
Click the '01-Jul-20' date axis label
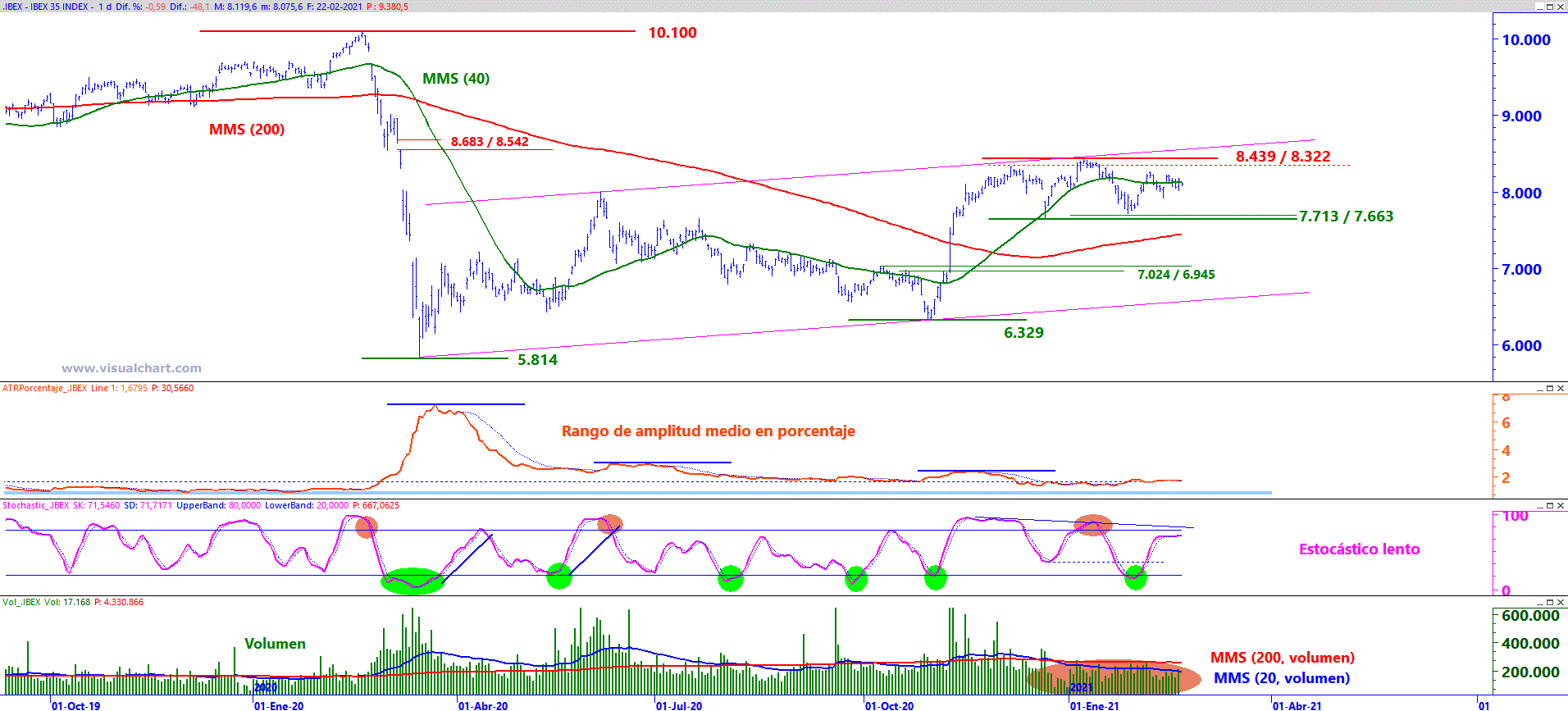click(679, 706)
